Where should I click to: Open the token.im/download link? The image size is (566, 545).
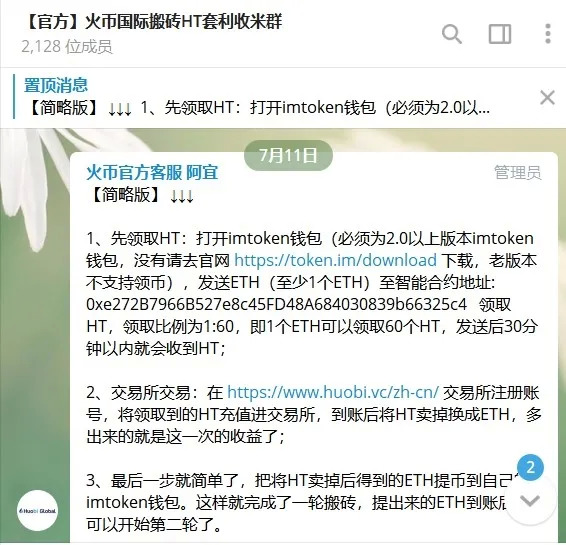[x=335, y=260]
